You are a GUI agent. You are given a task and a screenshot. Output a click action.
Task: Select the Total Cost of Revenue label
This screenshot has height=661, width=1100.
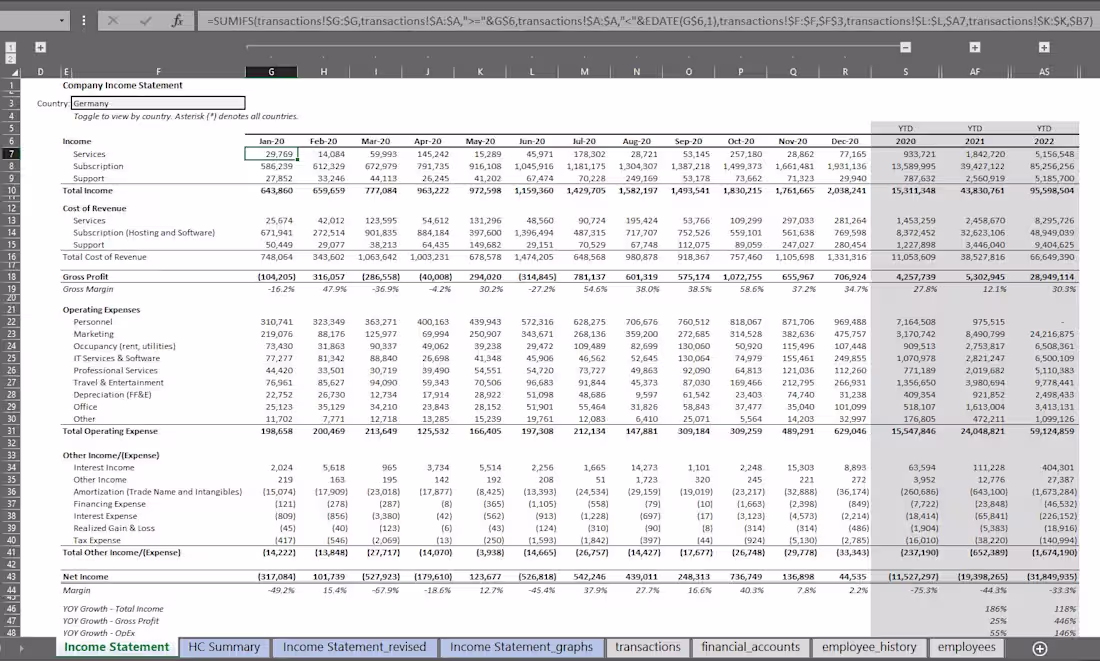tap(105, 257)
